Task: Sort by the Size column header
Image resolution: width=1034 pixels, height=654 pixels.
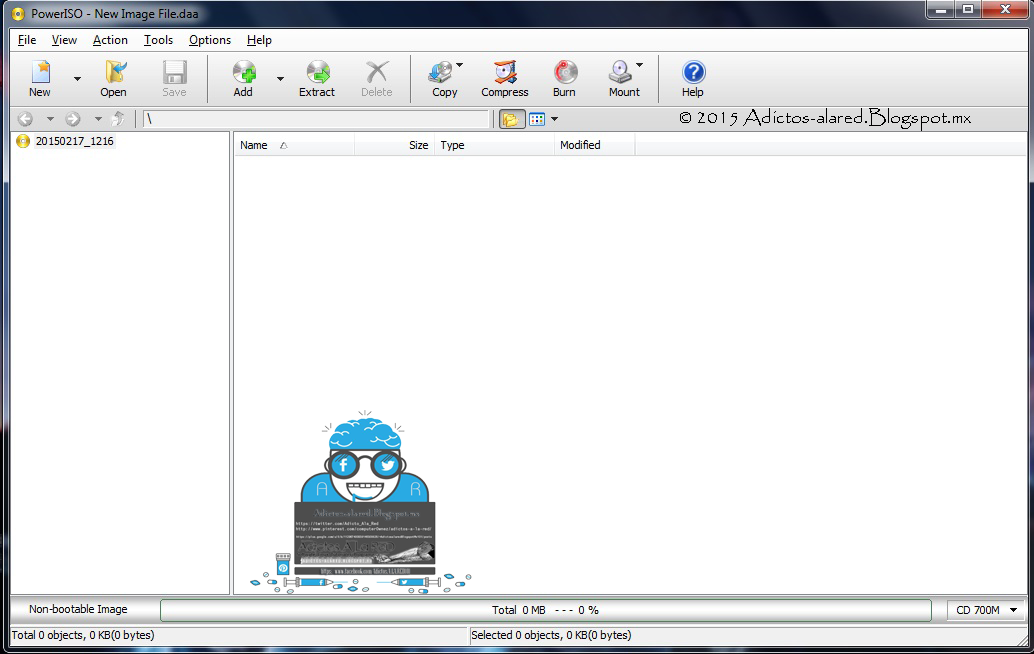Action: [394, 145]
